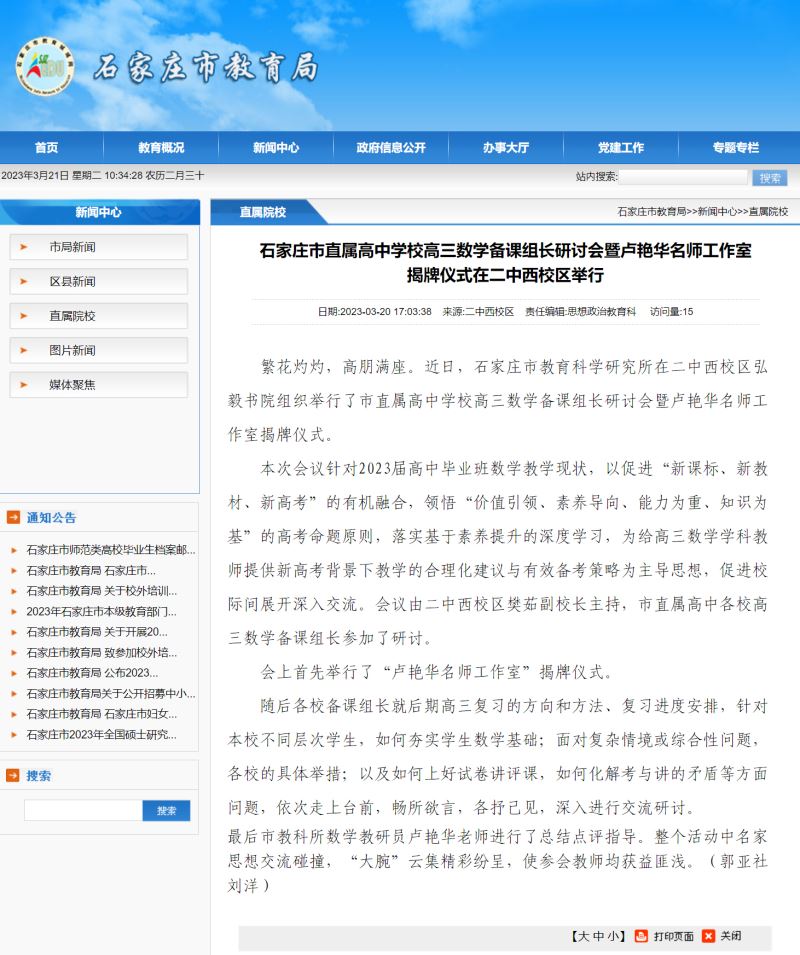
Task: Open the 首页 navigation menu item
Action: [46, 147]
